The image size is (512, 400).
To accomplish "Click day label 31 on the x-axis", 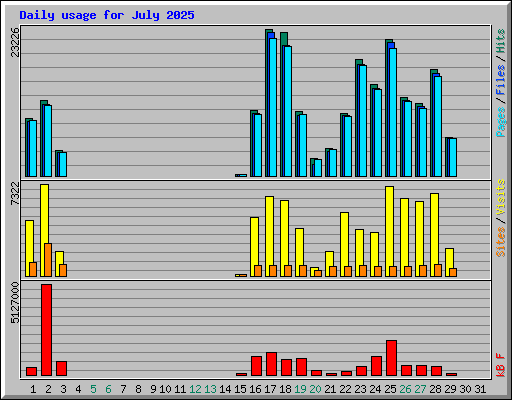I will click(480, 389).
